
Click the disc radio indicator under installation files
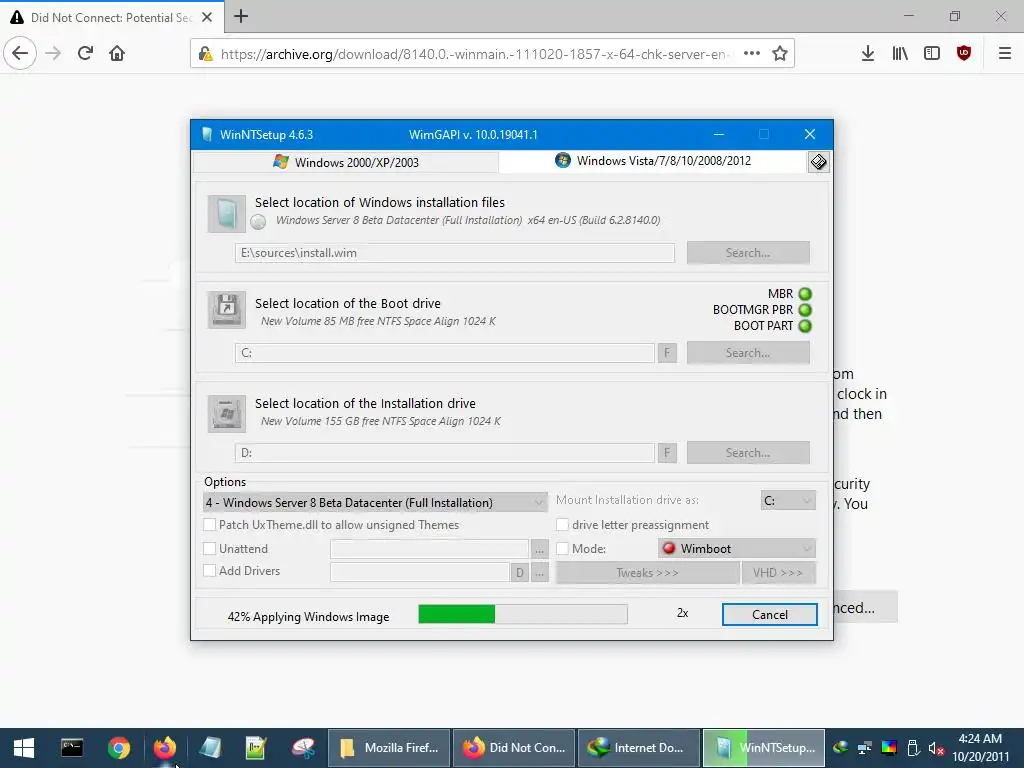[x=258, y=221]
